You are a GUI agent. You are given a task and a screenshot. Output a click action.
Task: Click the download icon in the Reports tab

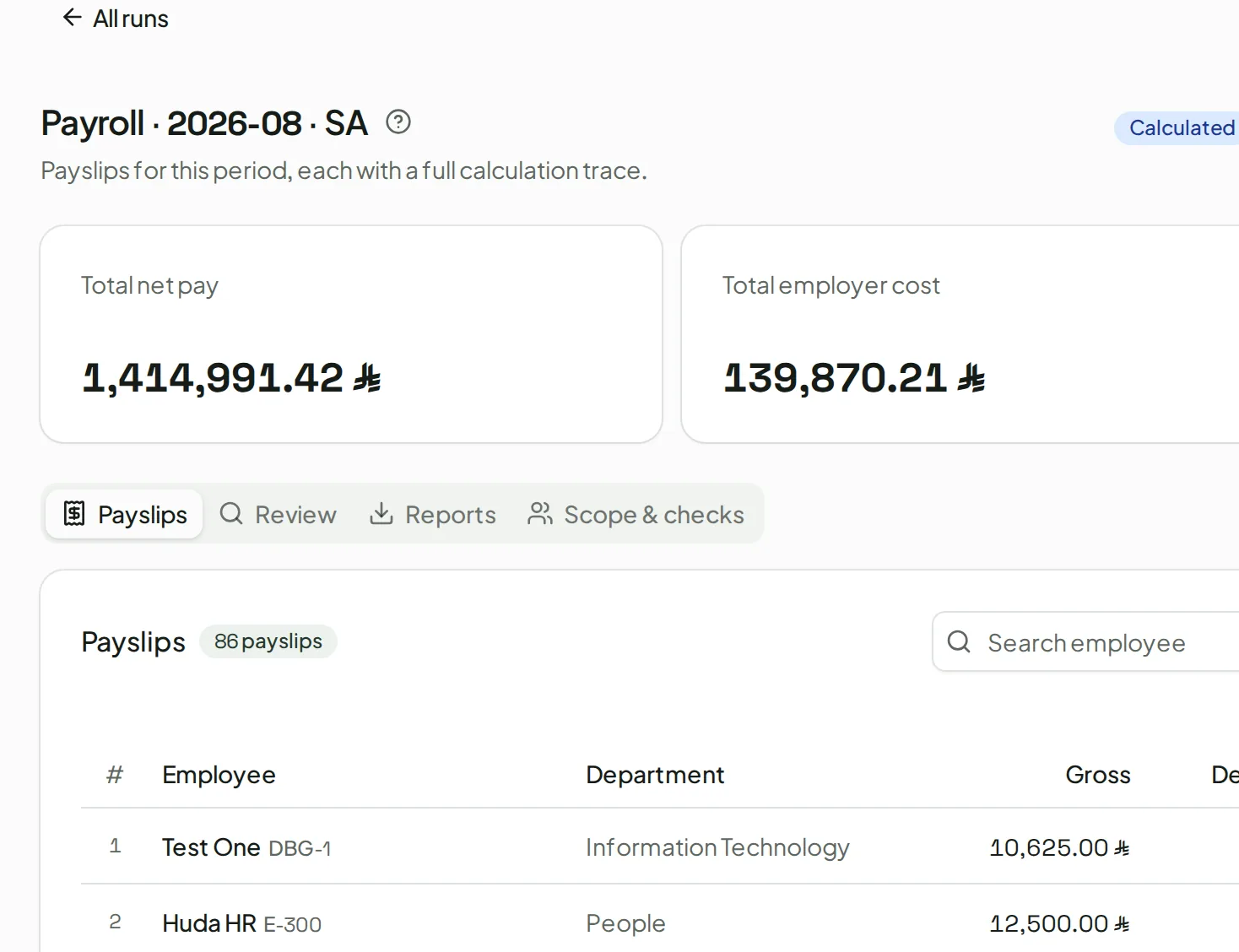pyautogui.click(x=381, y=513)
